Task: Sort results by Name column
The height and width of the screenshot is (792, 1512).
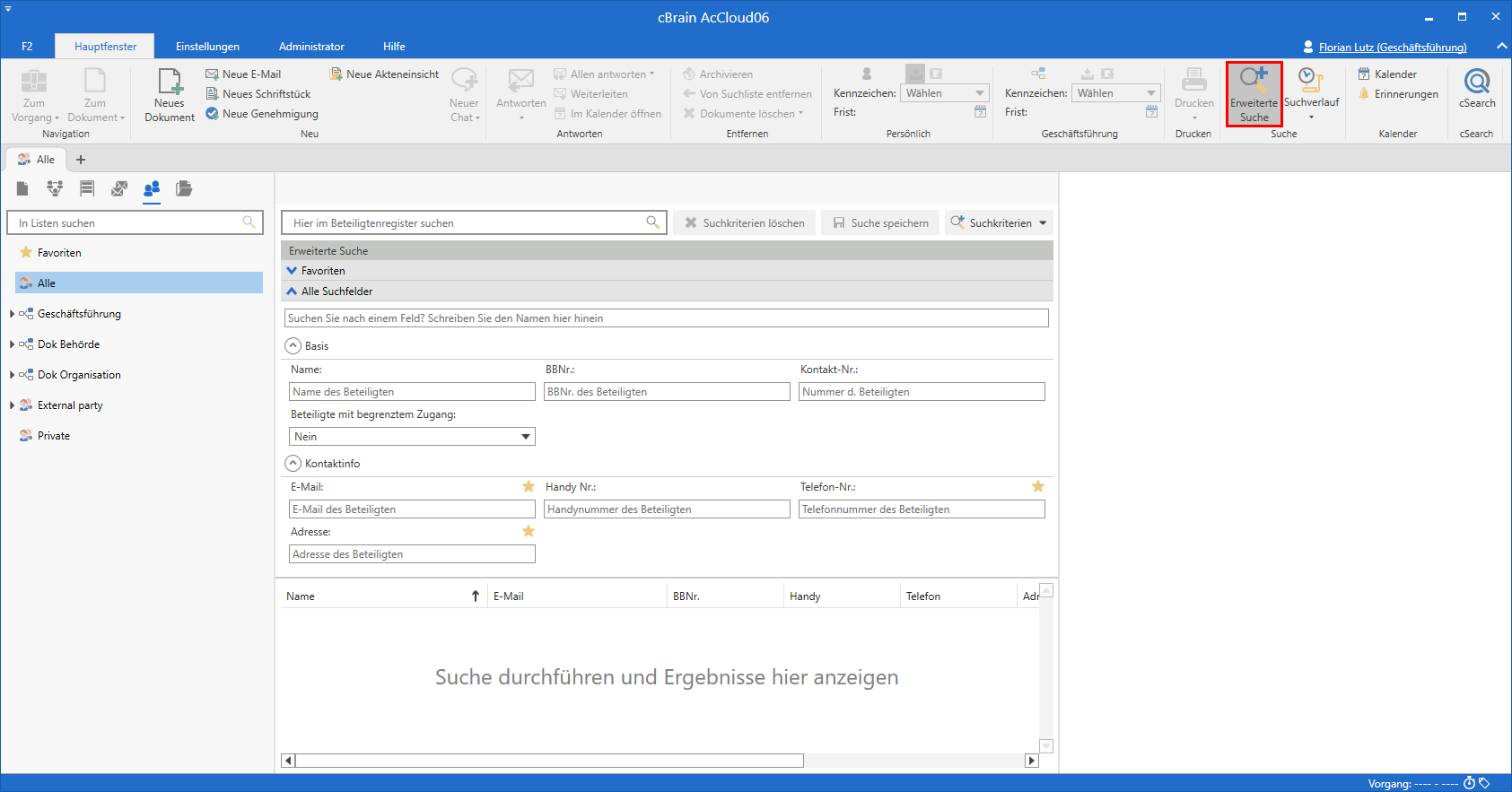Action: (383, 596)
